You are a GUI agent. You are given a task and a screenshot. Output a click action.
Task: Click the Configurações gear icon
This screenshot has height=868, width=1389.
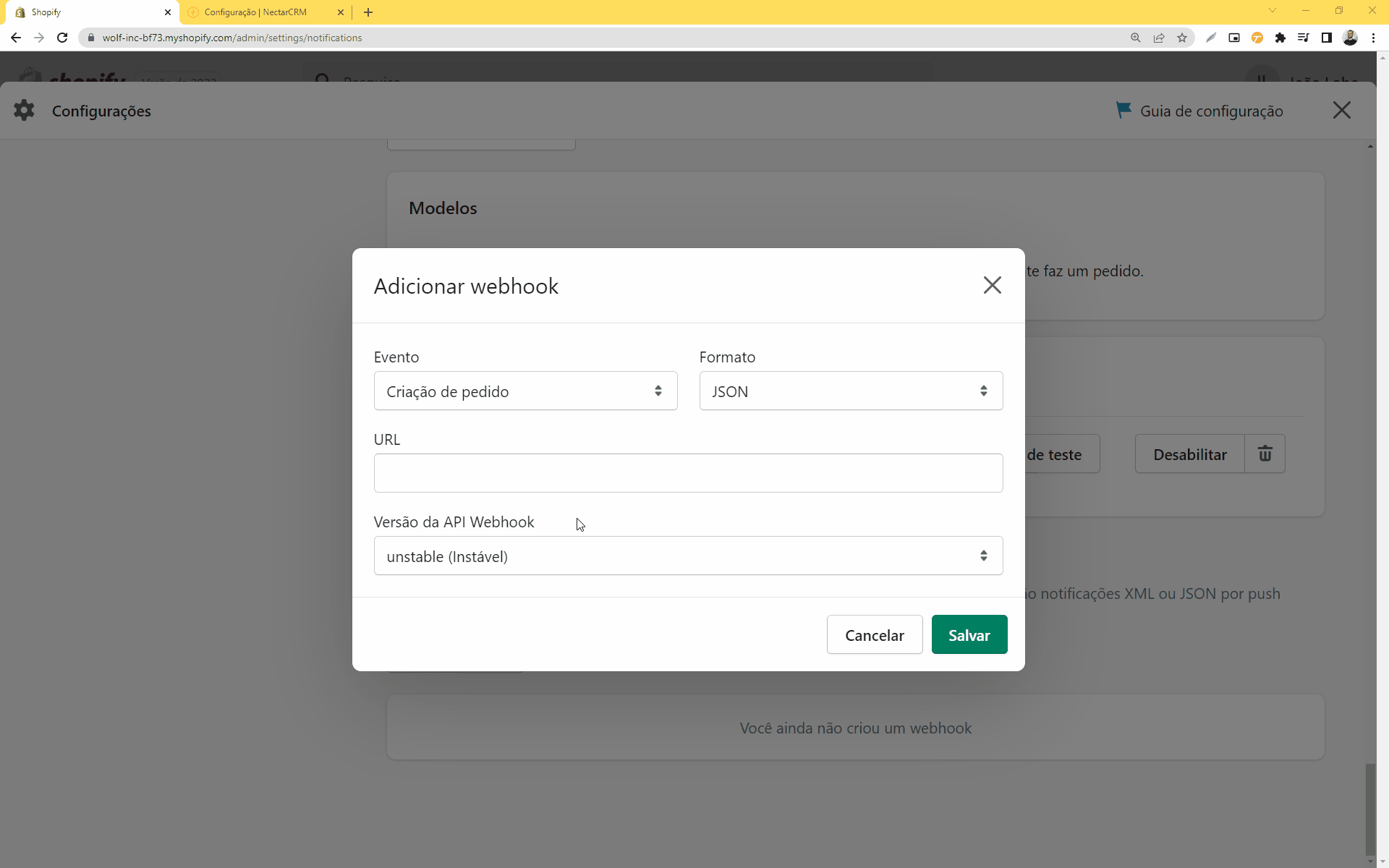24,111
